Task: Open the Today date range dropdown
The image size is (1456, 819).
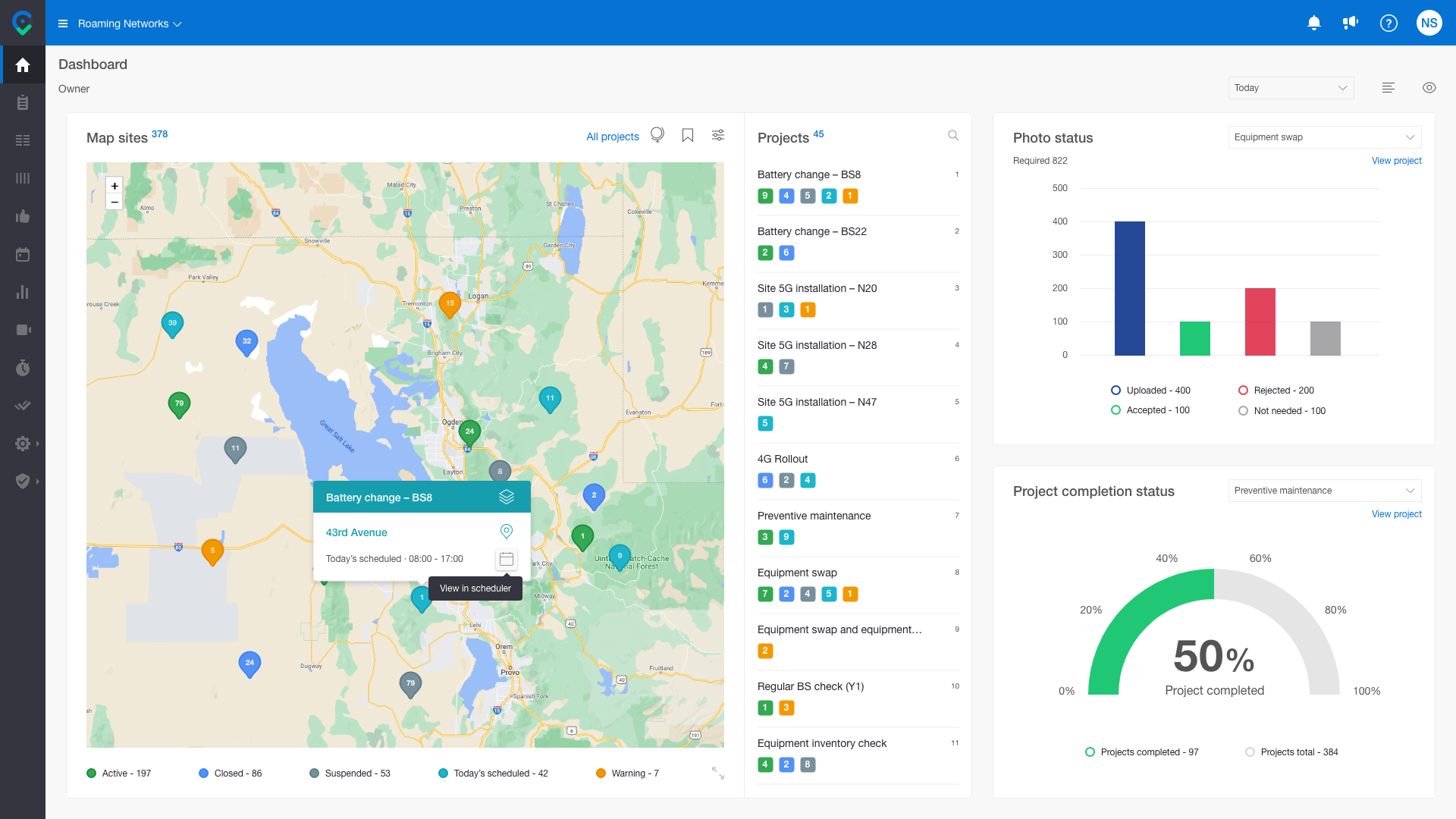Action: 1291,88
